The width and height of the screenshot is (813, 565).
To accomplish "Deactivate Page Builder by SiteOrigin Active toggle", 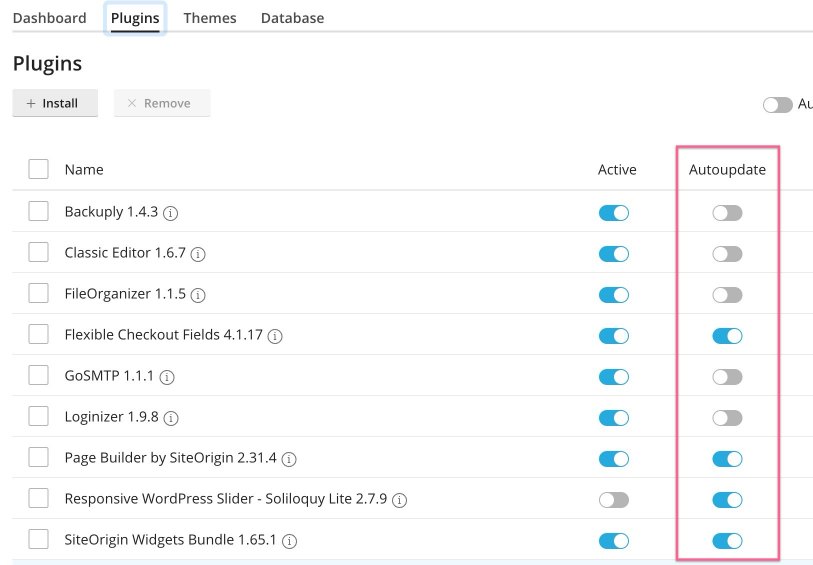I will [614, 458].
